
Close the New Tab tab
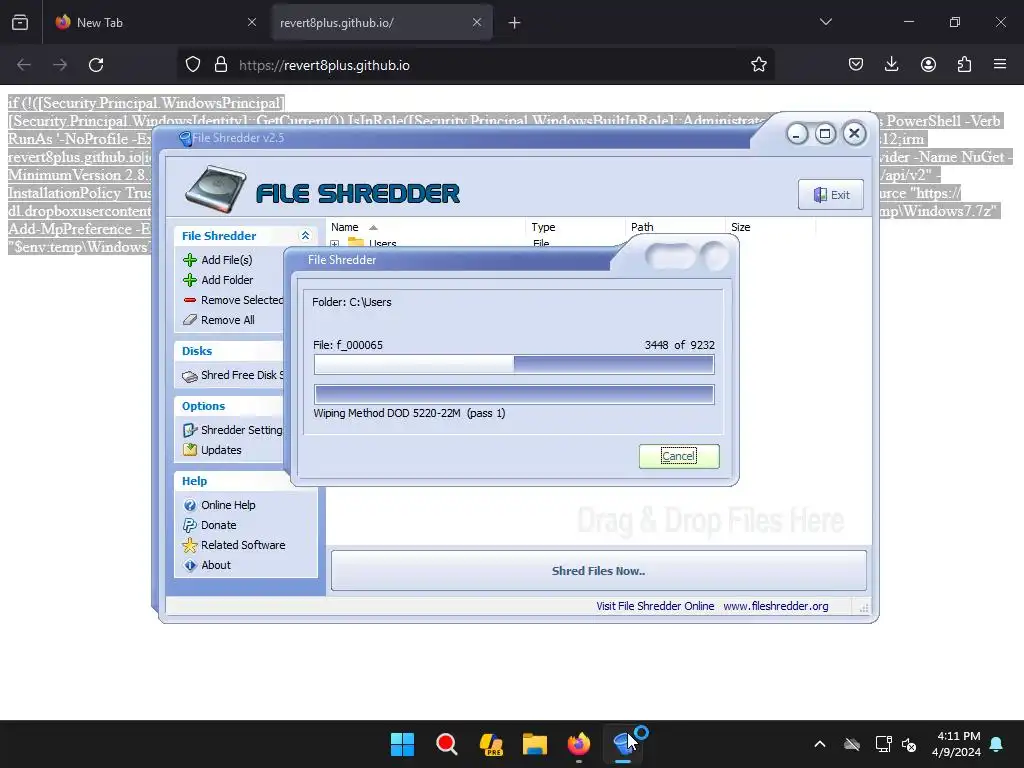[x=251, y=22]
